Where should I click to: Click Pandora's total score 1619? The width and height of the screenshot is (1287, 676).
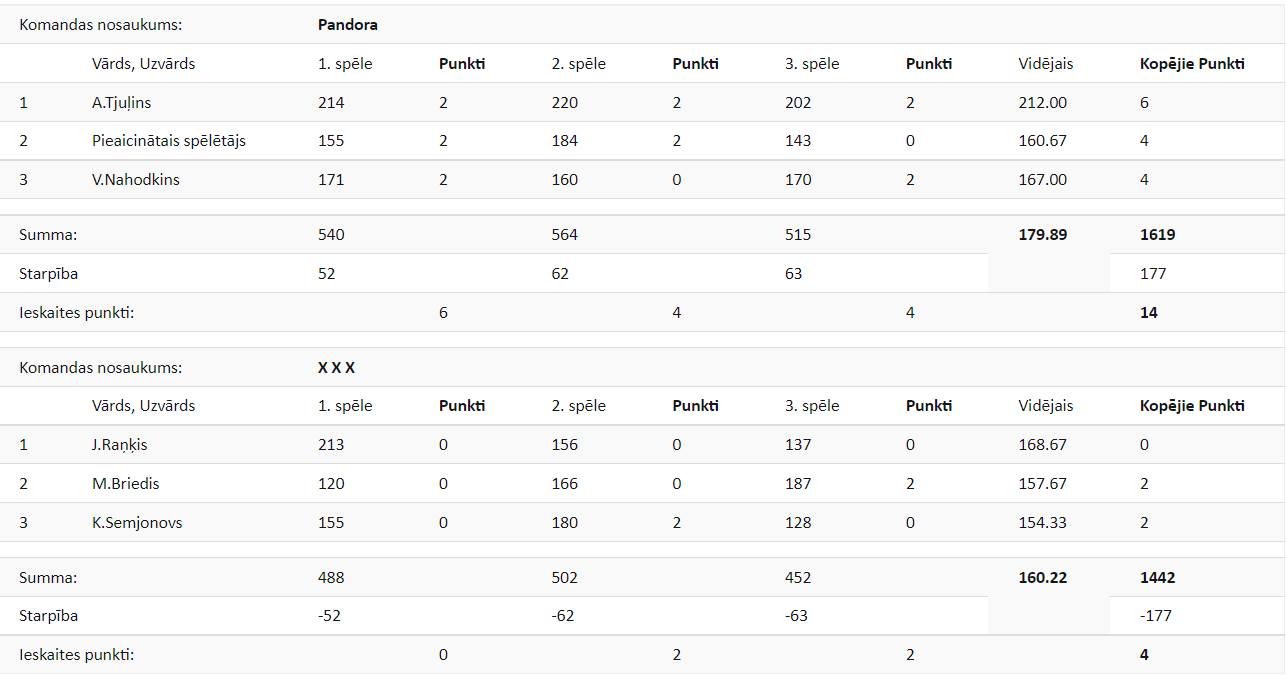(x=1157, y=235)
